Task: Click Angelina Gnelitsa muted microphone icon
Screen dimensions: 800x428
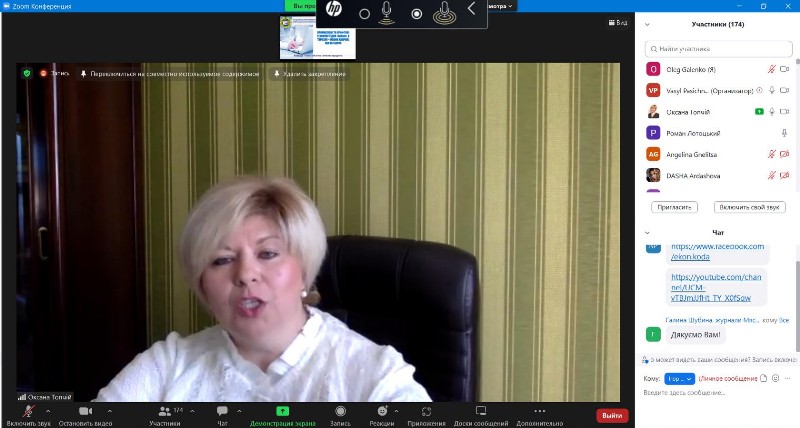Action: pos(771,154)
